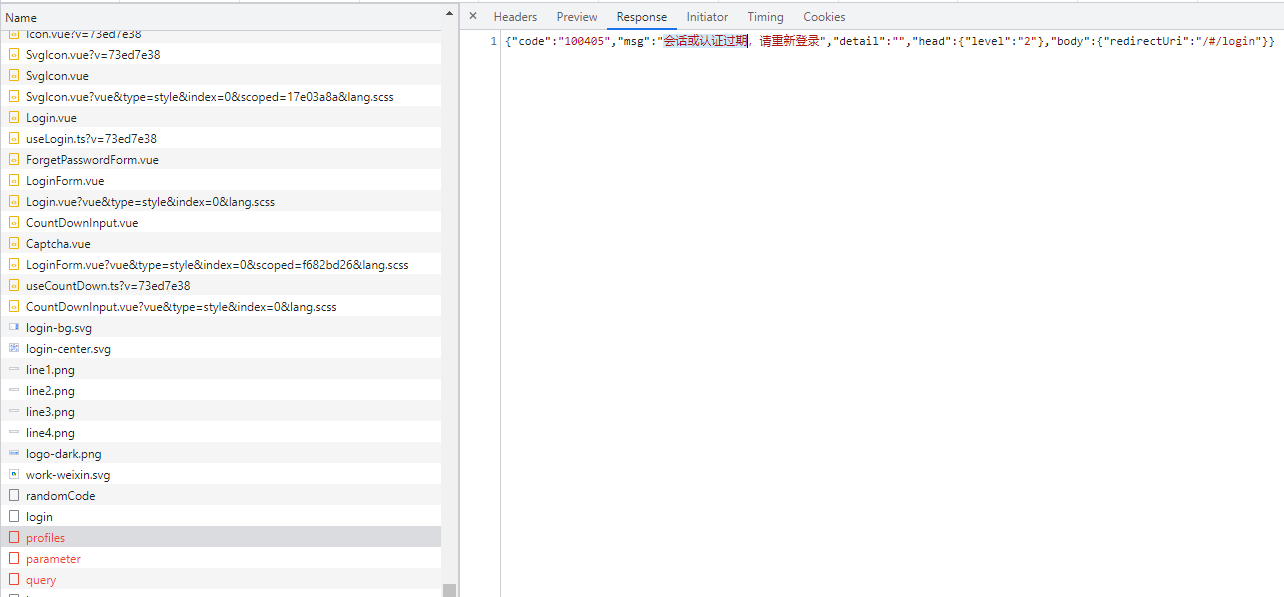Select the randomCode request entry

[60, 496]
